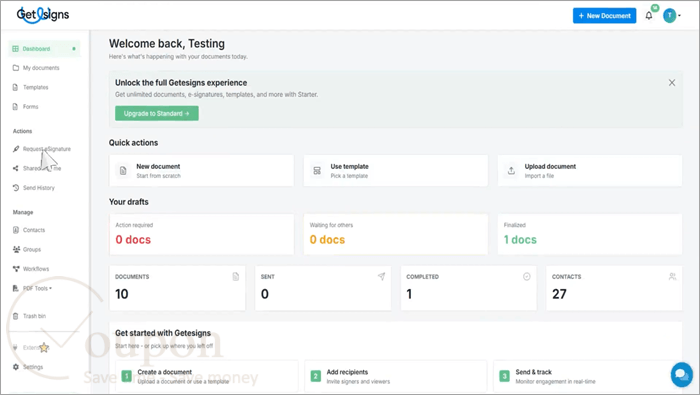
Task: Open the chat support bubble
Action: [682, 374]
